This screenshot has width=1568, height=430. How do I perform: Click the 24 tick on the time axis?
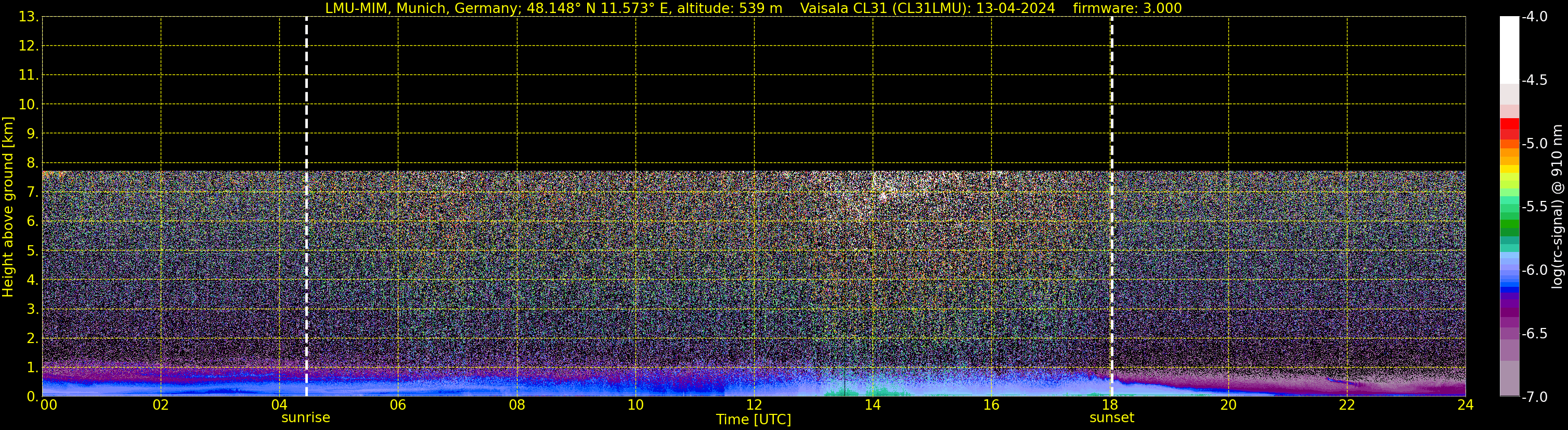pyautogui.click(x=1465, y=405)
